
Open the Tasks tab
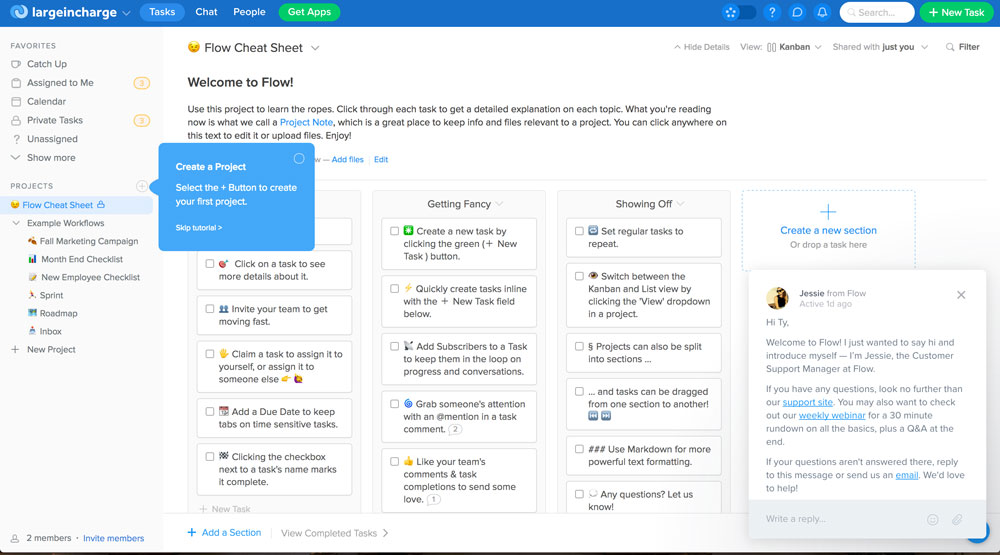(162, 12)
